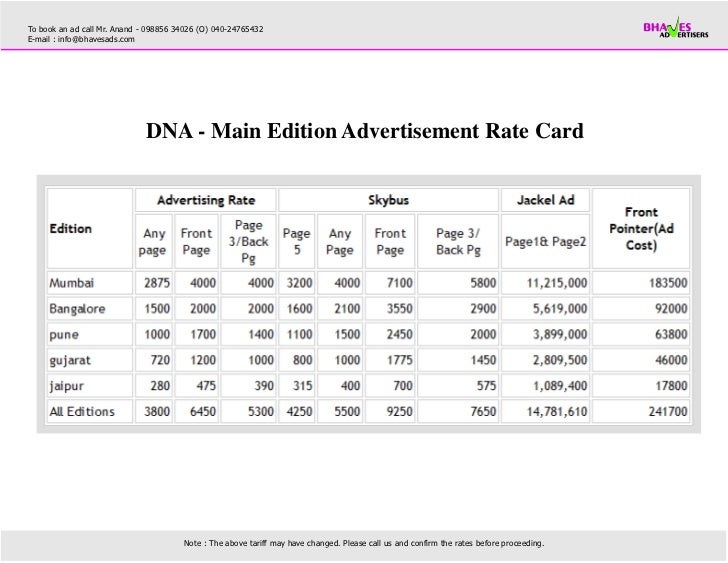728x563 pixels.
Task: Select the Bangalore value 2900
Action: (x=483, y=309)
